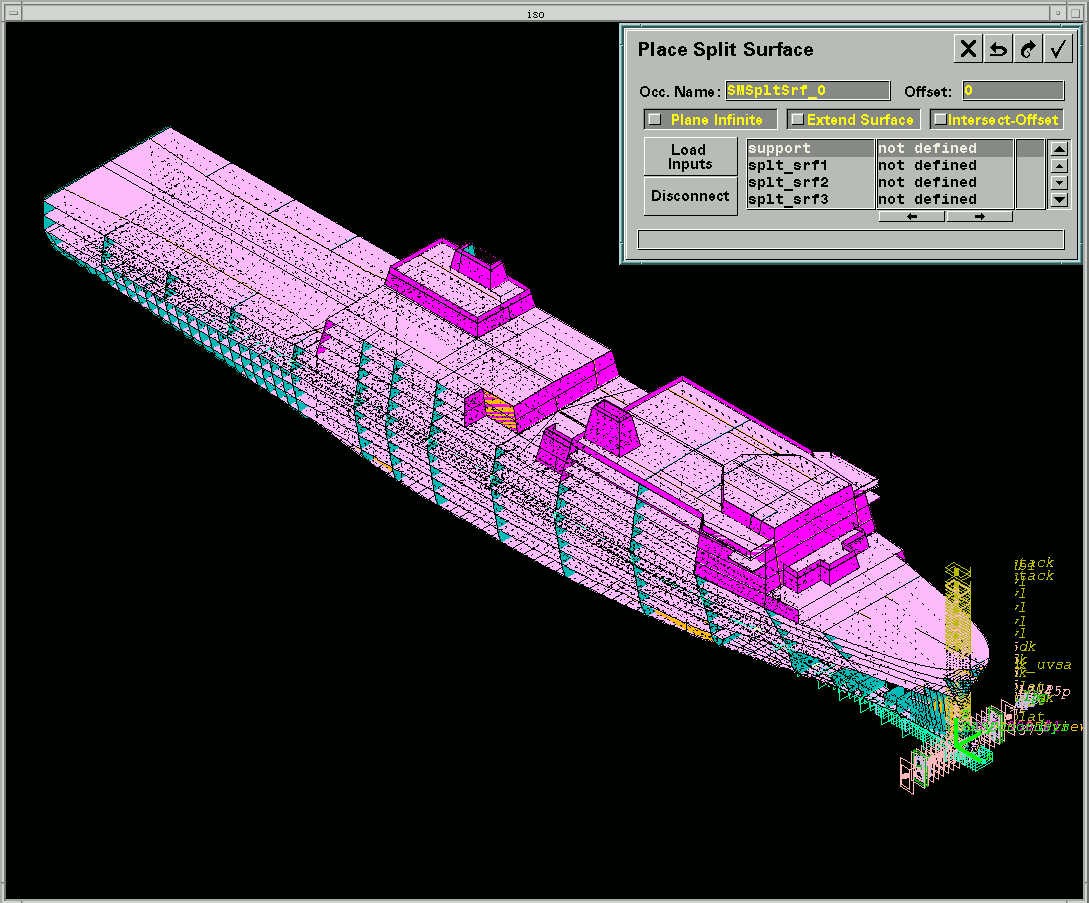Image resolution: width=1089 pixels, height=903 pixels.
Task: Select the splt_srf3 row
Action: click(810, 199)
